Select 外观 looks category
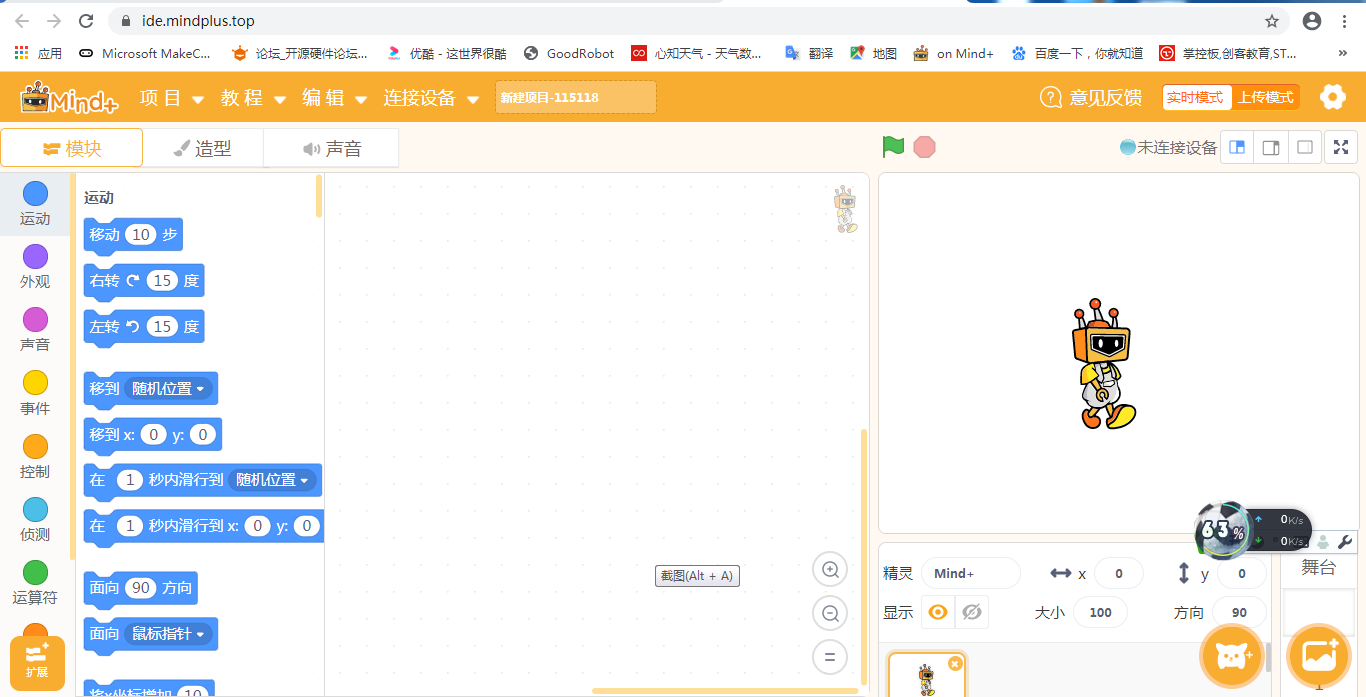Screen dimensions: 1366x697 35,267
